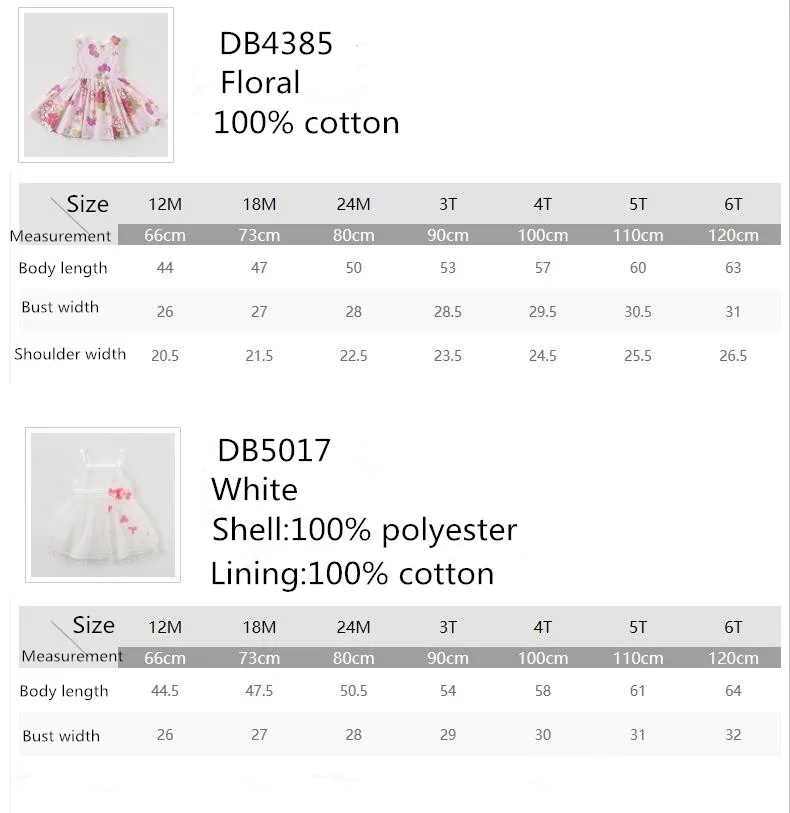Click the white dress thumbnail image

click(x=103, y=505)
